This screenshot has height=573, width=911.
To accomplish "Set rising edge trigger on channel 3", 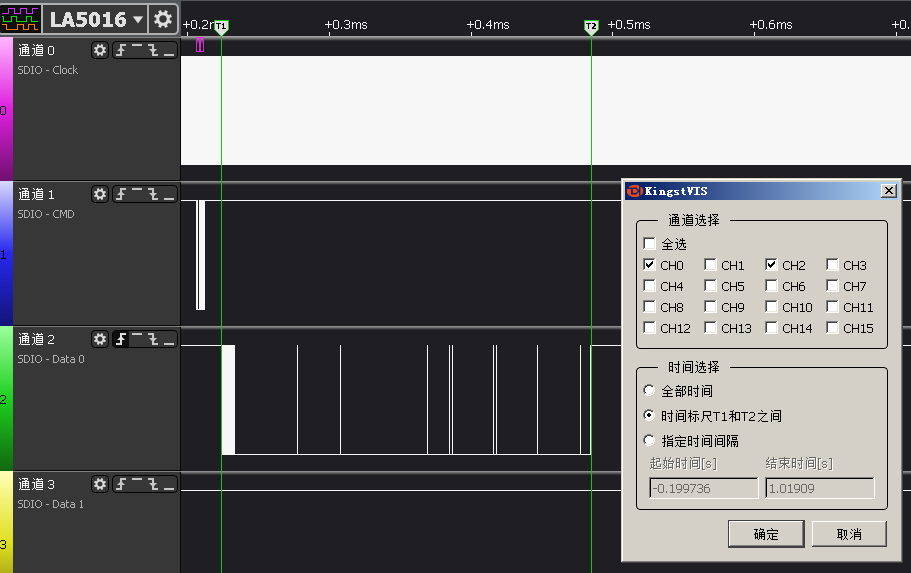I will (121, 484).
